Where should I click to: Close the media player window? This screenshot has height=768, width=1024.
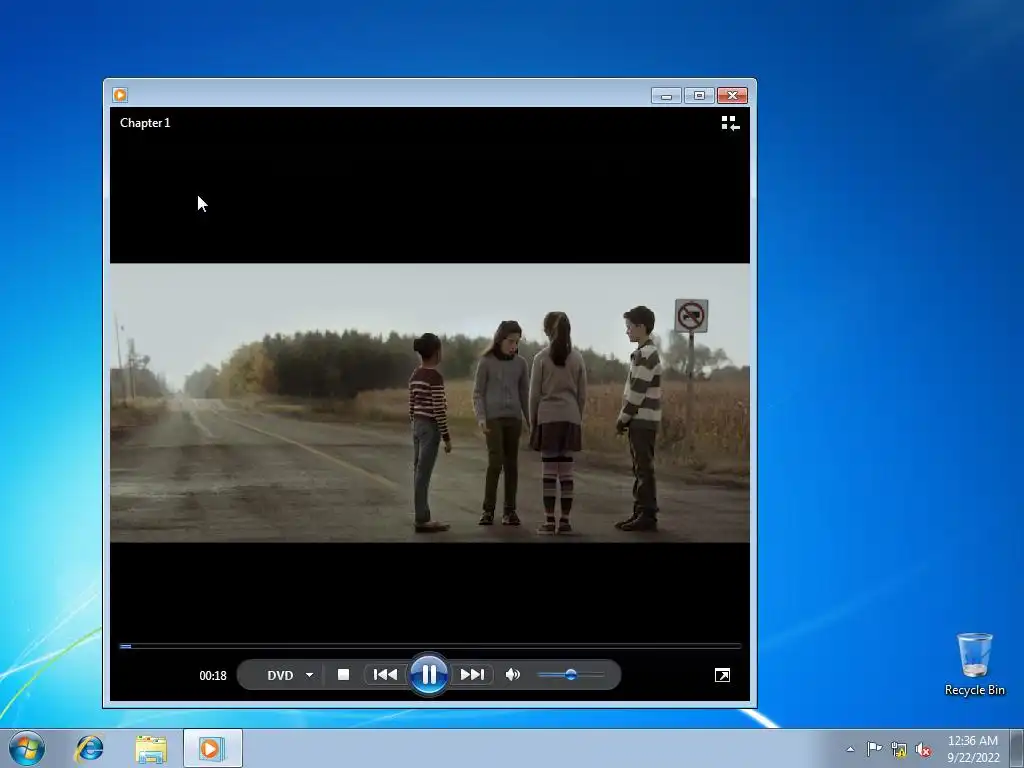(x=733, y=96)
